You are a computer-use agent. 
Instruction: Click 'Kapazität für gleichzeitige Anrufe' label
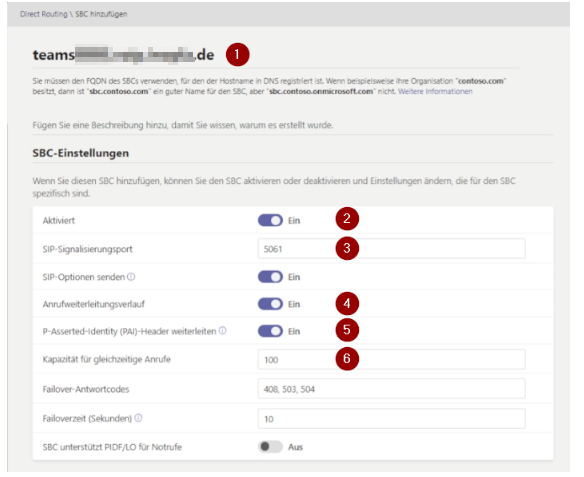click(107, 360)
